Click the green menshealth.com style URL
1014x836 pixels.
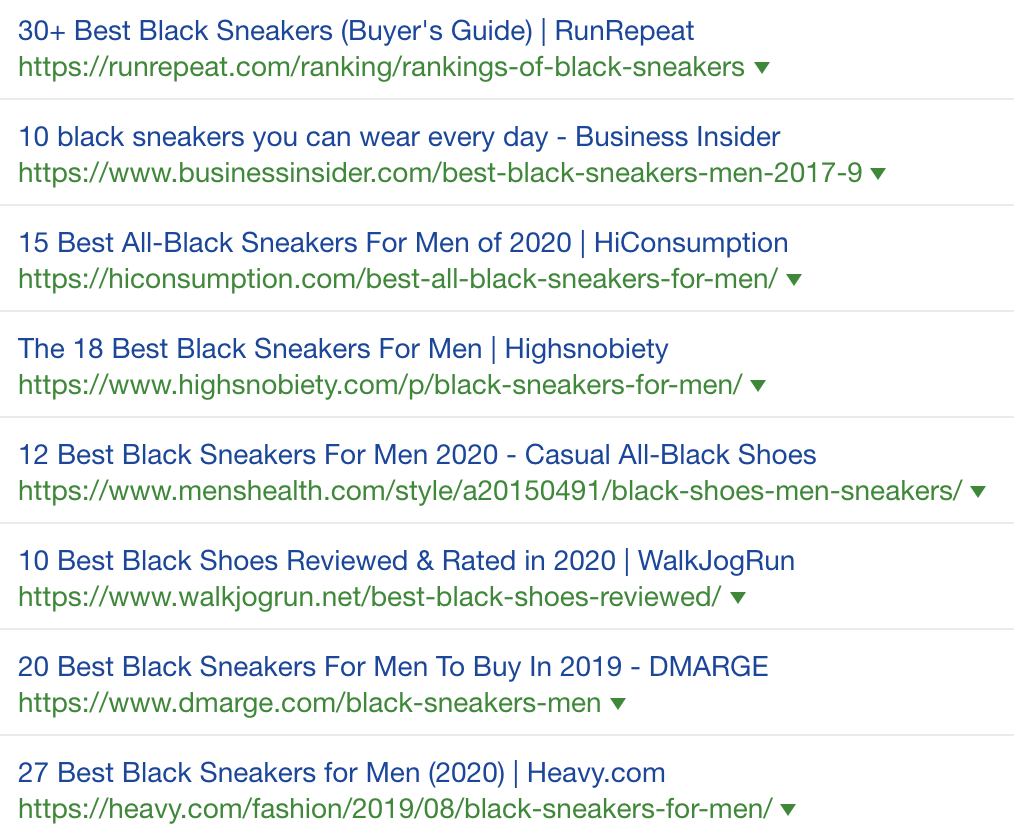[x=490, y=491]
